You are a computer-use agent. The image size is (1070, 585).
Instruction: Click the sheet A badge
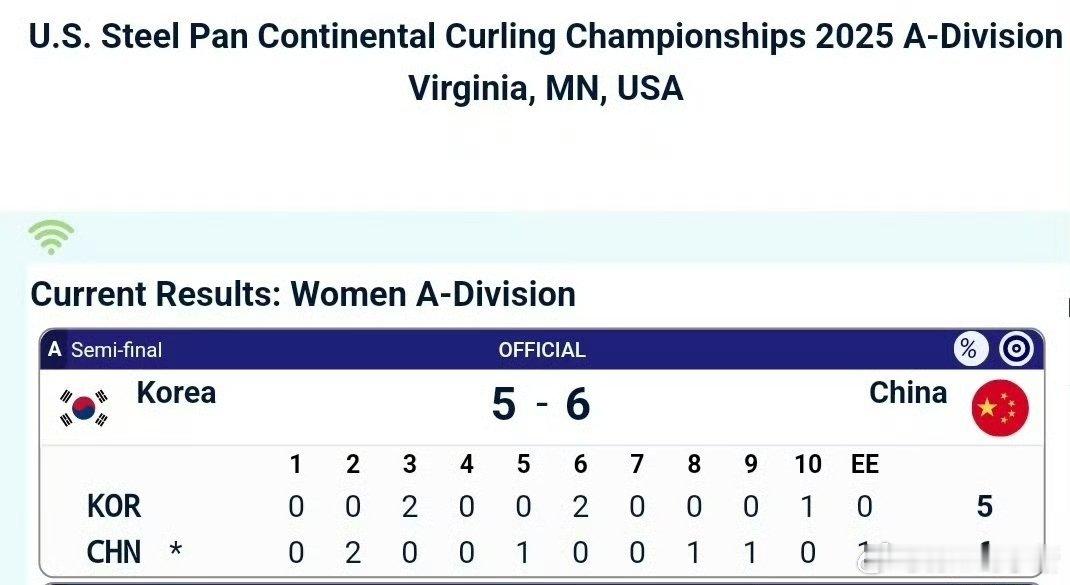[54, 350]
